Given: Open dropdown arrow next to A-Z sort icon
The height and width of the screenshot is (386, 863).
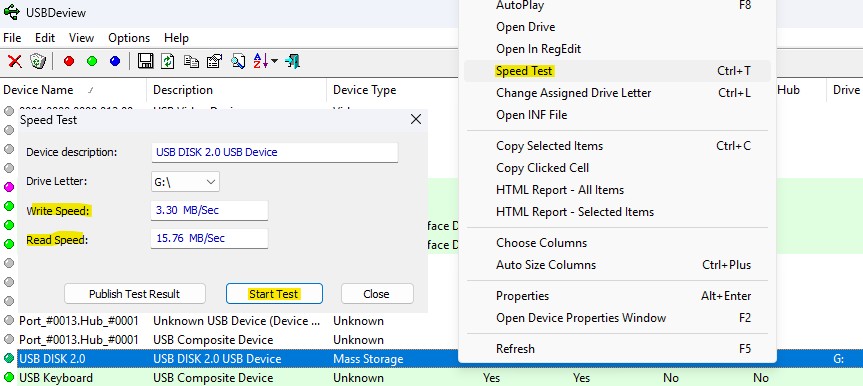Looking at the screenshot, I should [274, 61].
